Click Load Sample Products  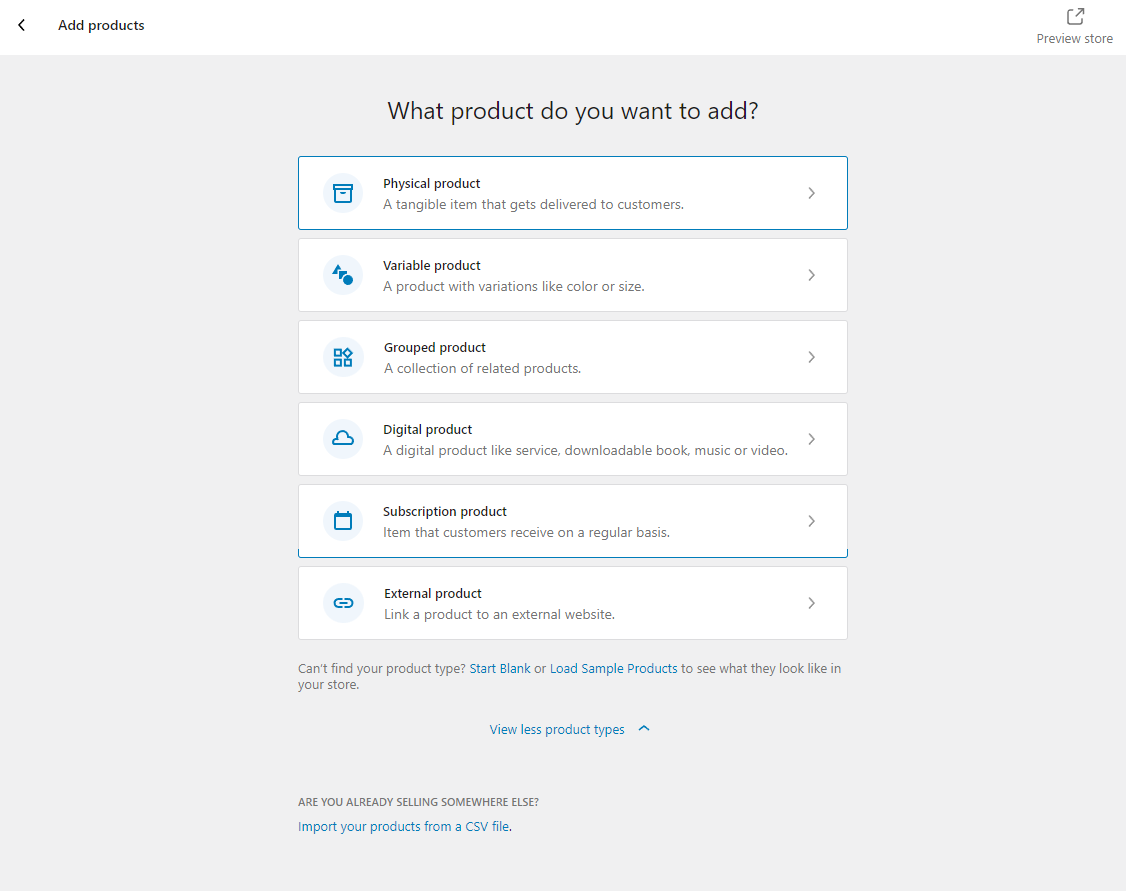pos(614,668)
